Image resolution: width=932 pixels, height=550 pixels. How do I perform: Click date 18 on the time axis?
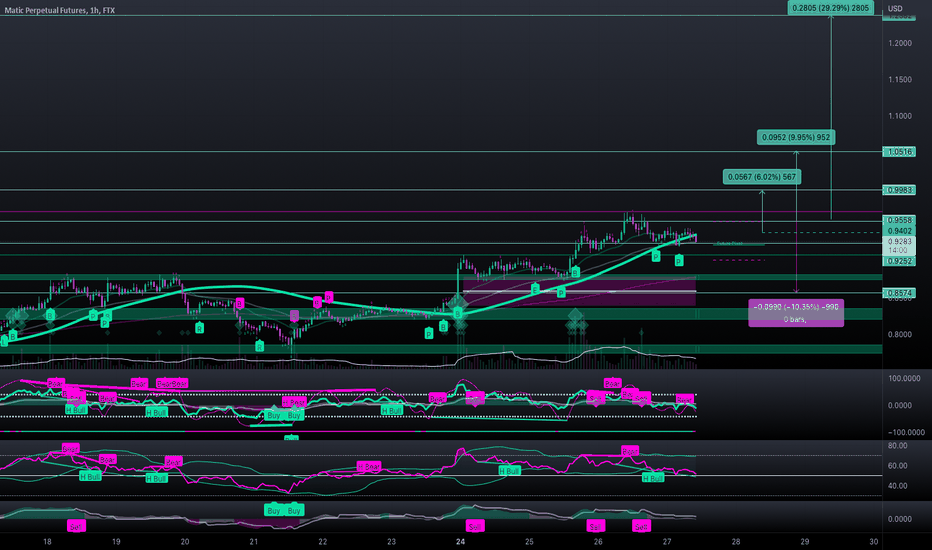(47, 542)
